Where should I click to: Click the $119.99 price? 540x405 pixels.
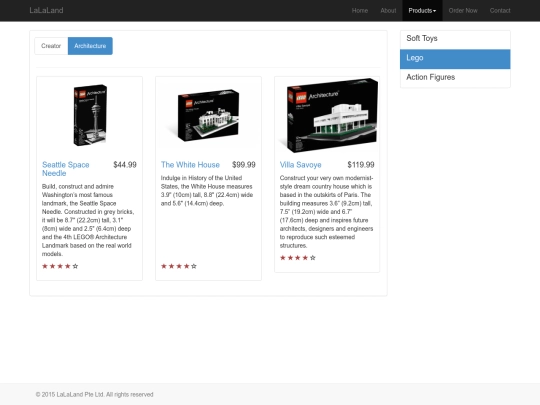tap(361, 165)
